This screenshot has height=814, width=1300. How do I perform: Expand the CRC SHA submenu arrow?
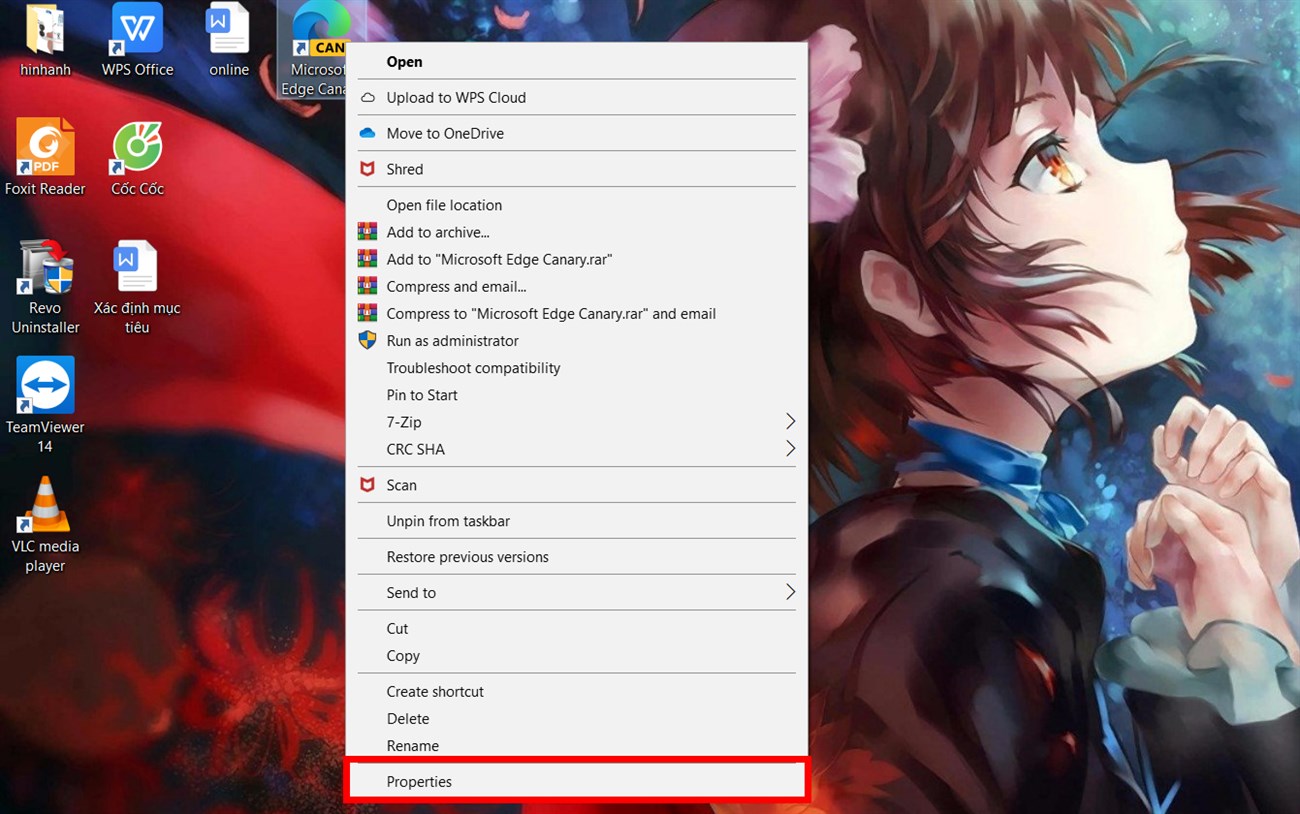790,449
